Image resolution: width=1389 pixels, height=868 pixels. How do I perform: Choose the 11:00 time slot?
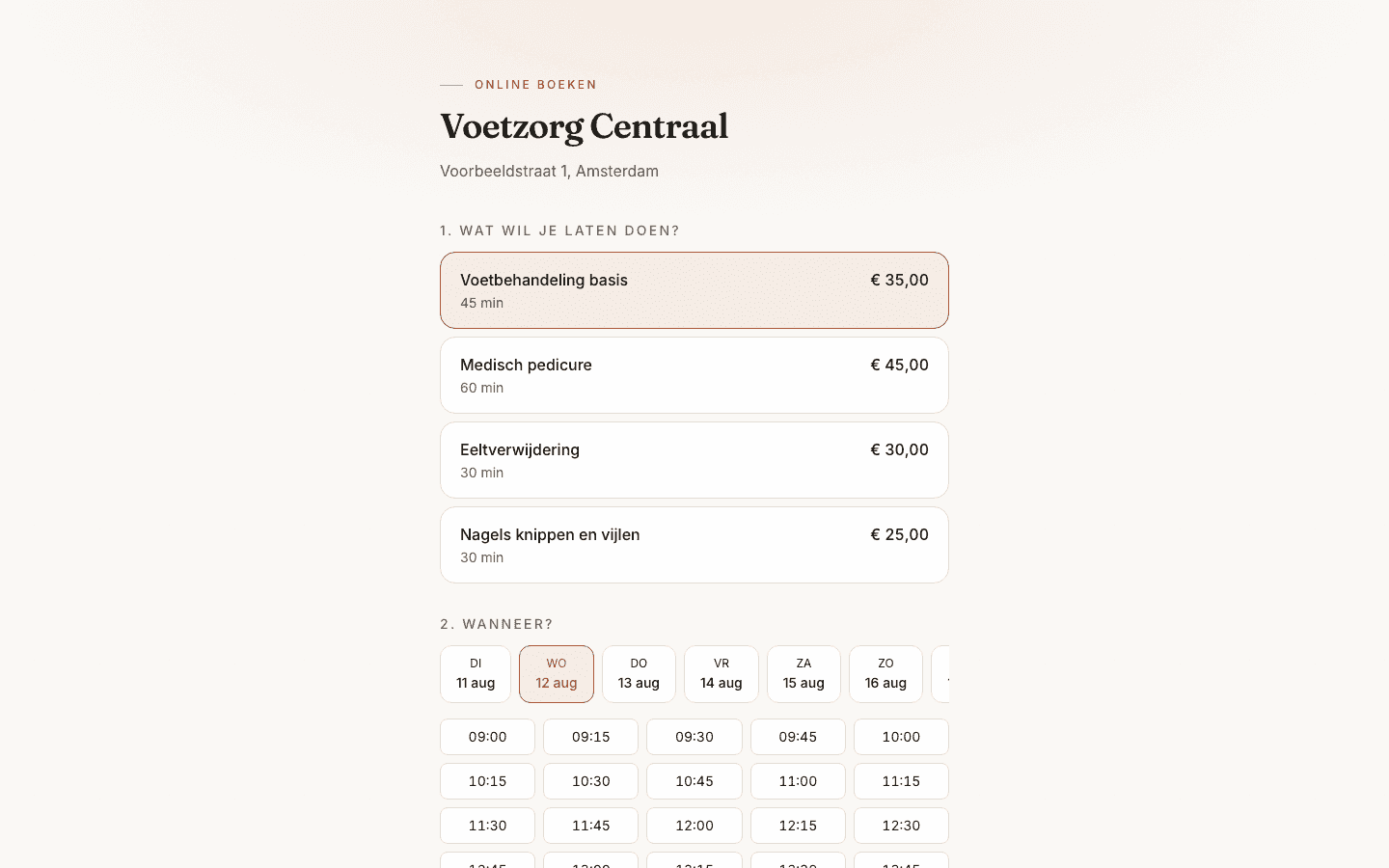[x=798, y=781]
